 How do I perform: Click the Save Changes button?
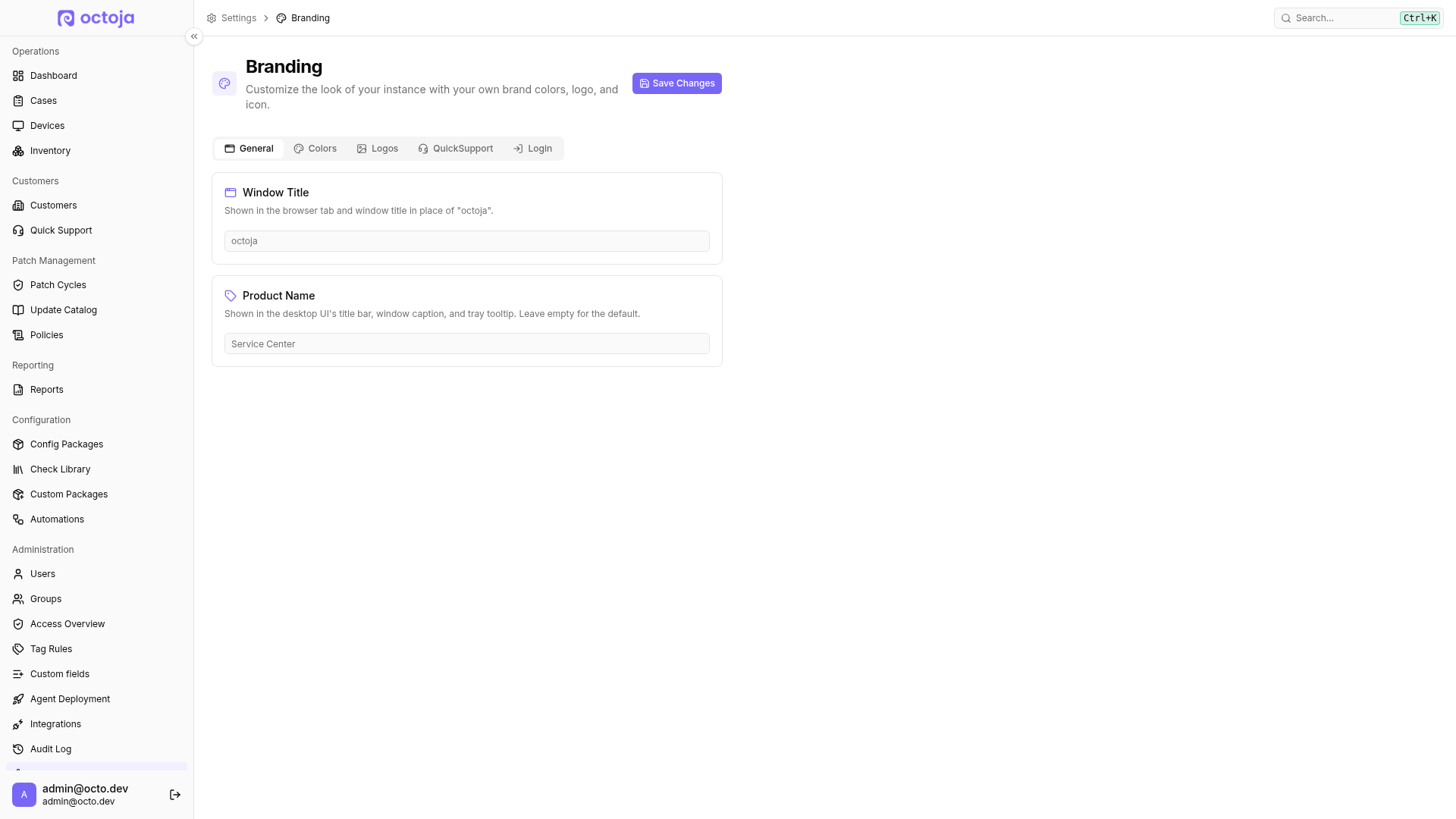click(677, 83)
